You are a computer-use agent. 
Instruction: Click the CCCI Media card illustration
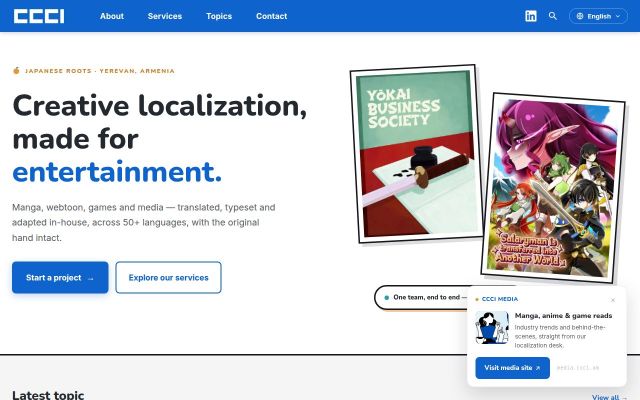click(492, 327)
